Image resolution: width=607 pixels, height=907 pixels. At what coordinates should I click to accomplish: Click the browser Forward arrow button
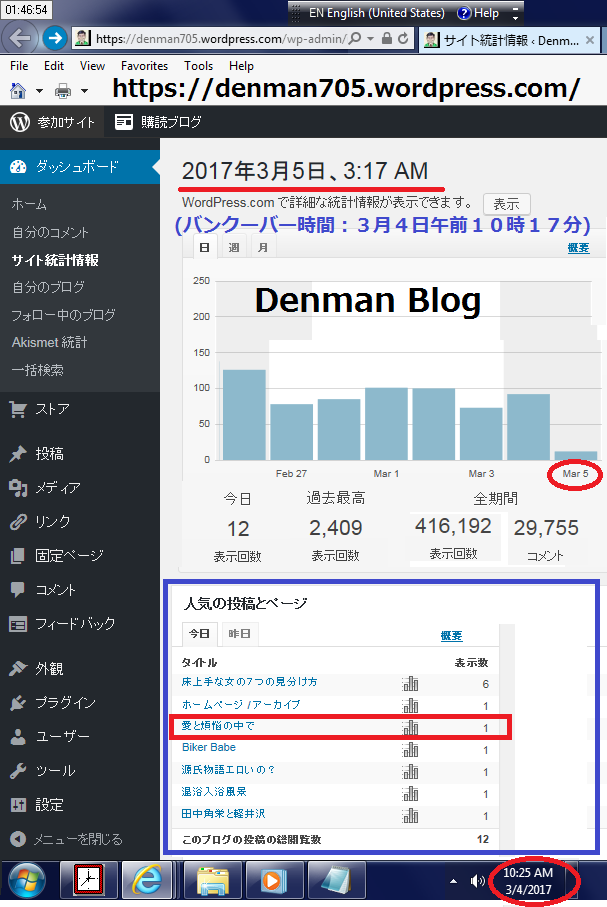tap(54, 39)
